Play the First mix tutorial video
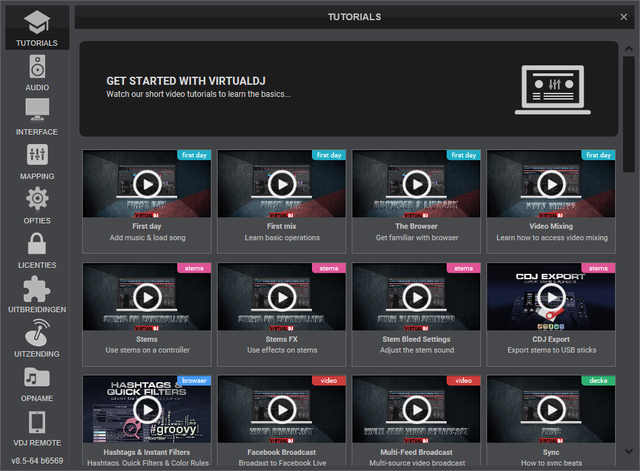Viewport: 640px width, 471px height. 282,184
